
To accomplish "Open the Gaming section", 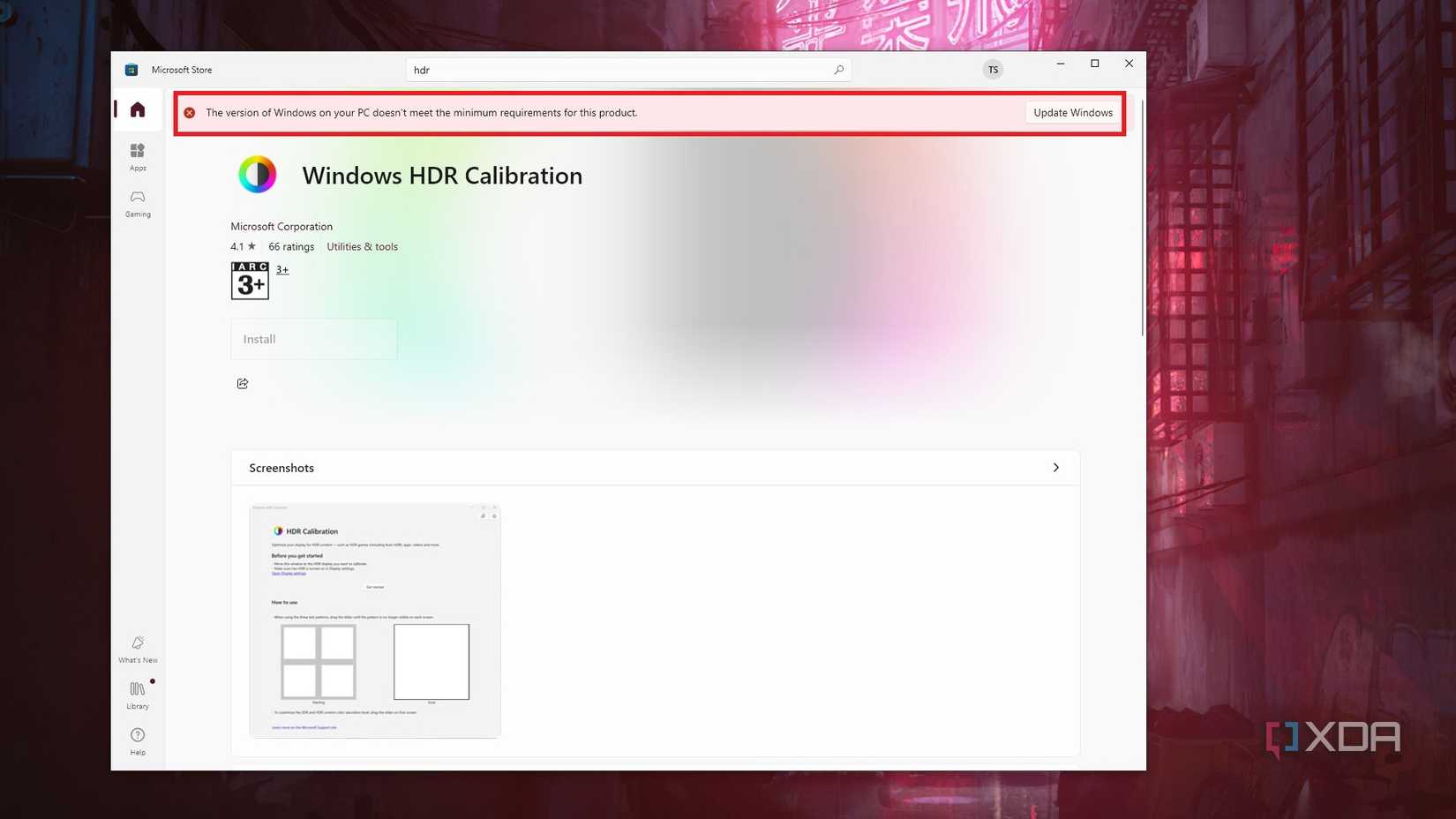I will tap(138, 203).
